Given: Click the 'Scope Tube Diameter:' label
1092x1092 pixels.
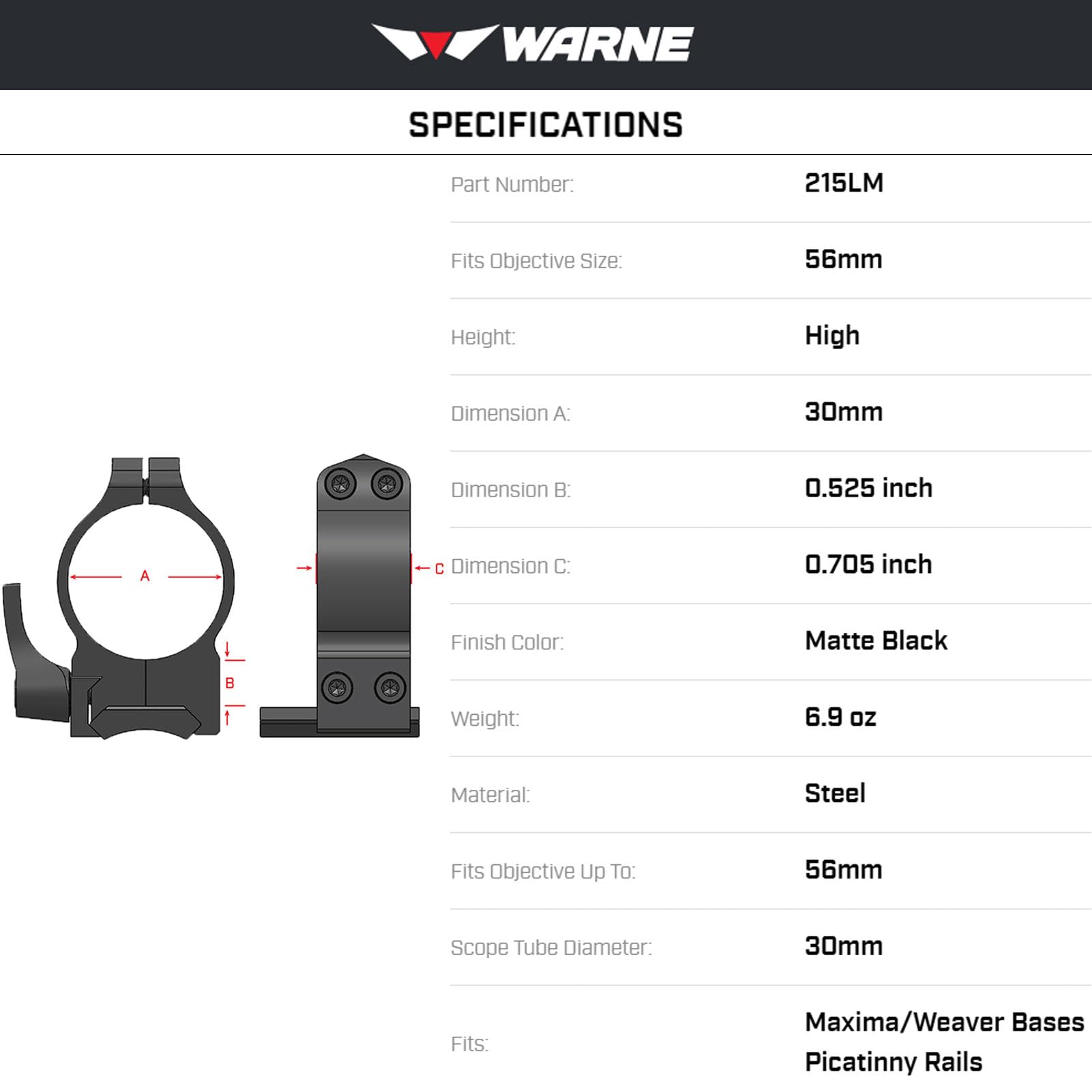Looking at the screenshot, I should [x=551, y=948].
